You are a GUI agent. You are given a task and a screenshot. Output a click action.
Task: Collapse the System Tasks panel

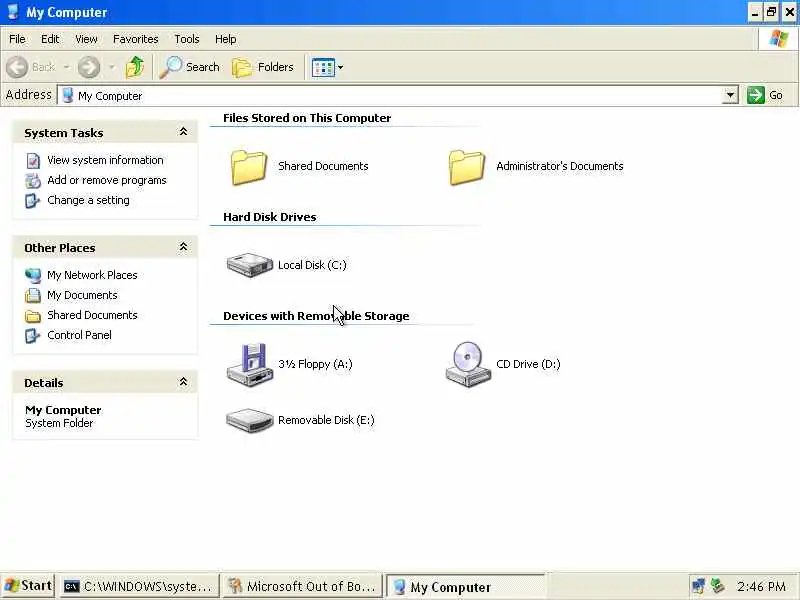point(183,132)
